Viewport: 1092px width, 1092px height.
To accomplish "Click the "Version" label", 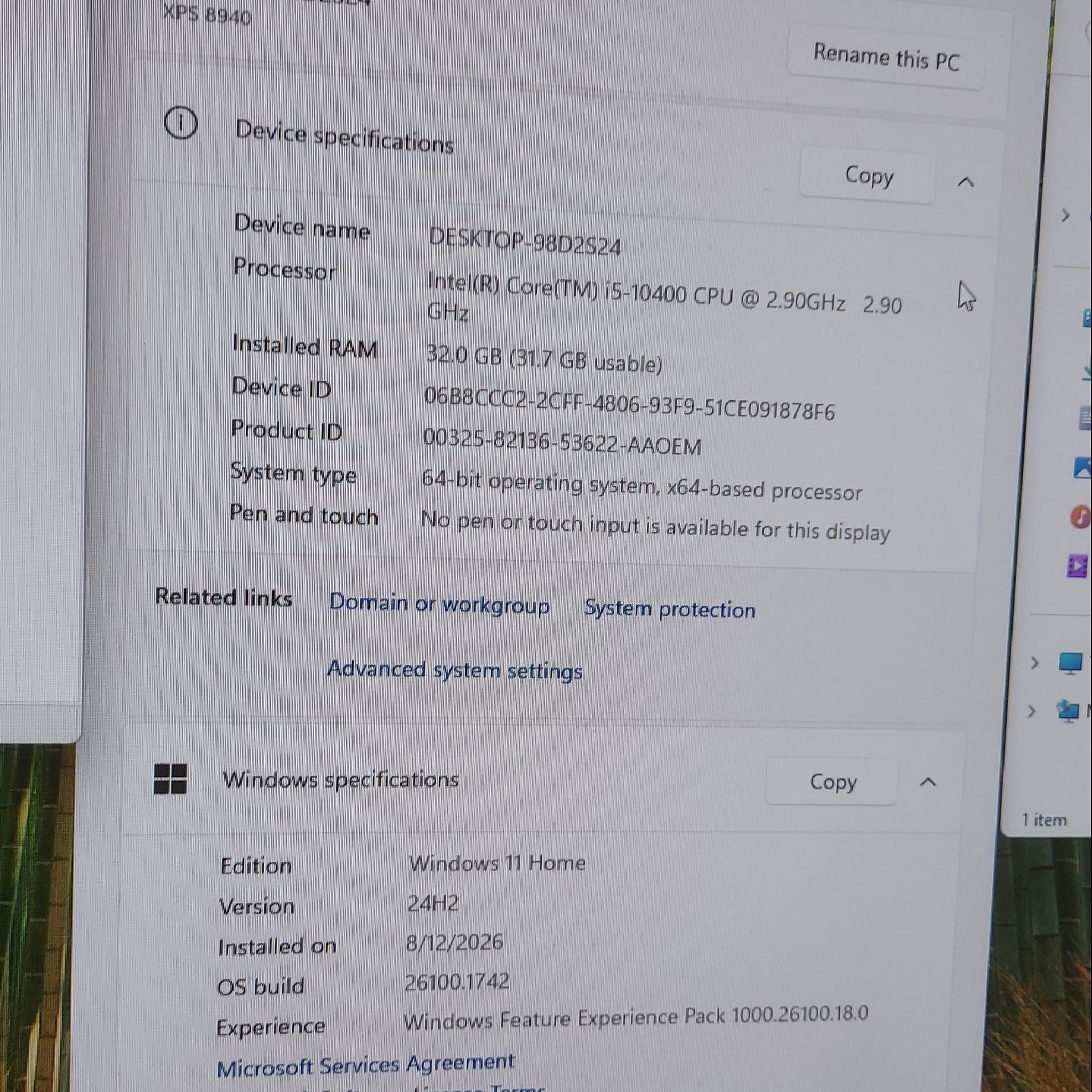I will [x=256, y=906].
